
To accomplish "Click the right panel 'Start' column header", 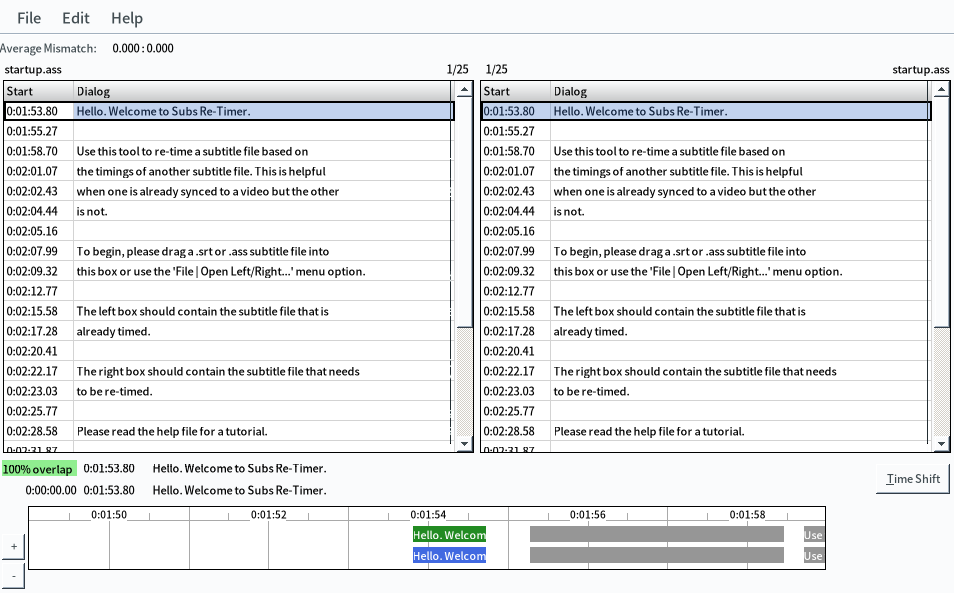I will tap(514, 91).
